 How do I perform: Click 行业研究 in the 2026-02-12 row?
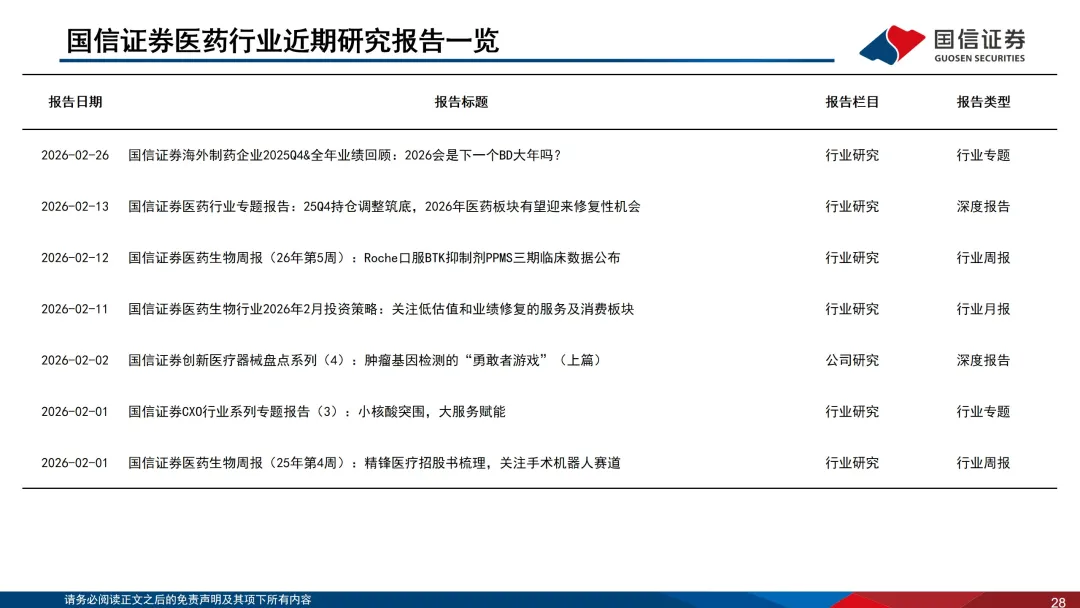pos(852,258)
